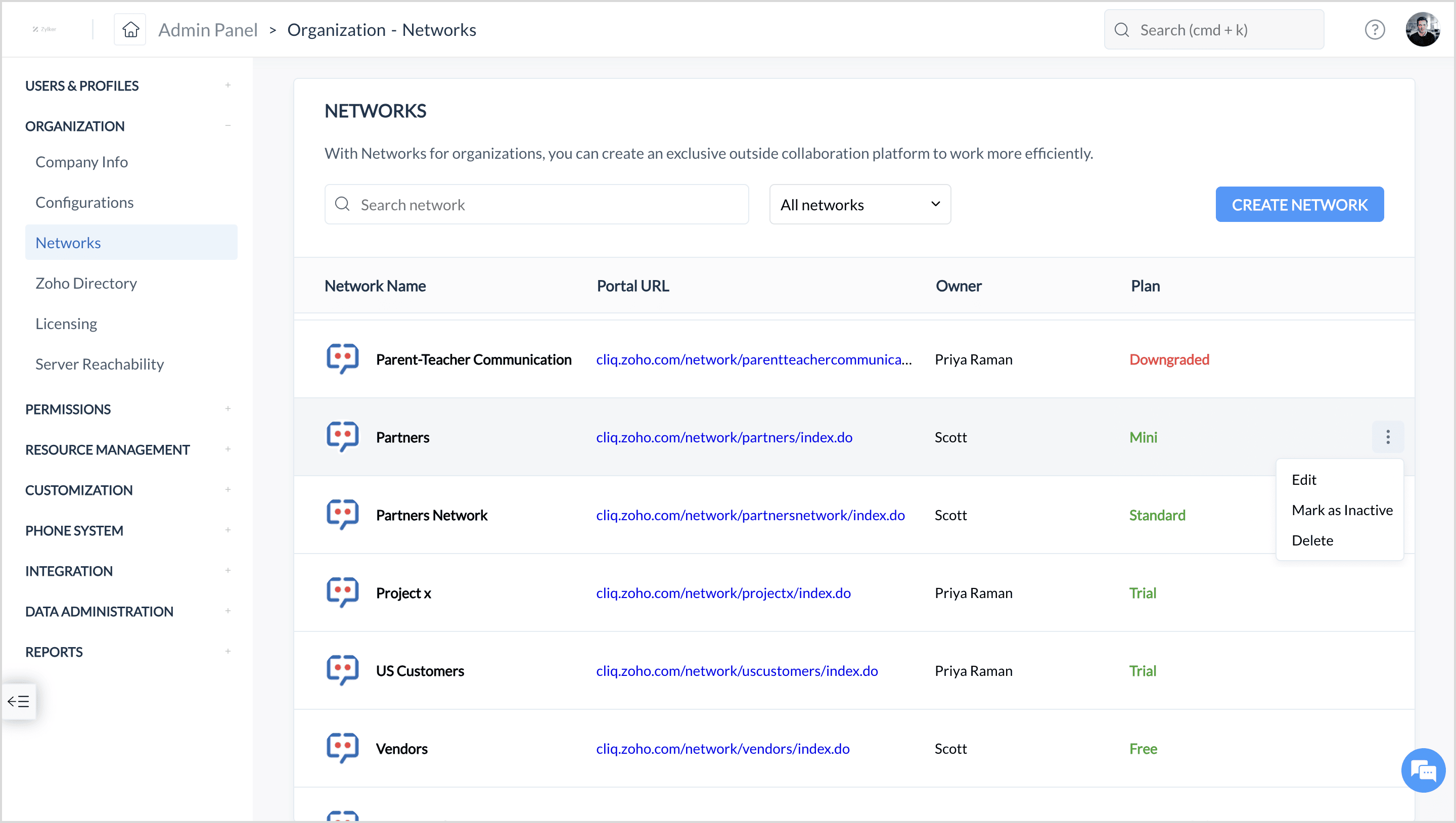The image size is (1456, 823).
Task: Click the Free plan label for Vendors
Action: coord(1143,749)
